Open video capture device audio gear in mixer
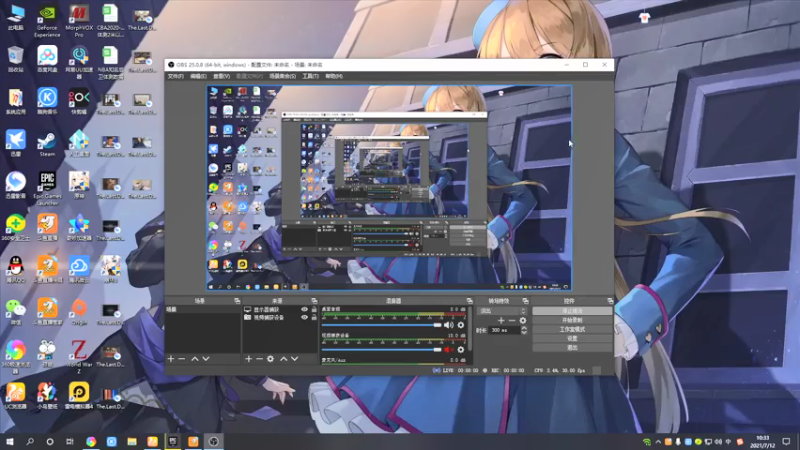Viewport: 800px width, 450px height. point(461,349)
